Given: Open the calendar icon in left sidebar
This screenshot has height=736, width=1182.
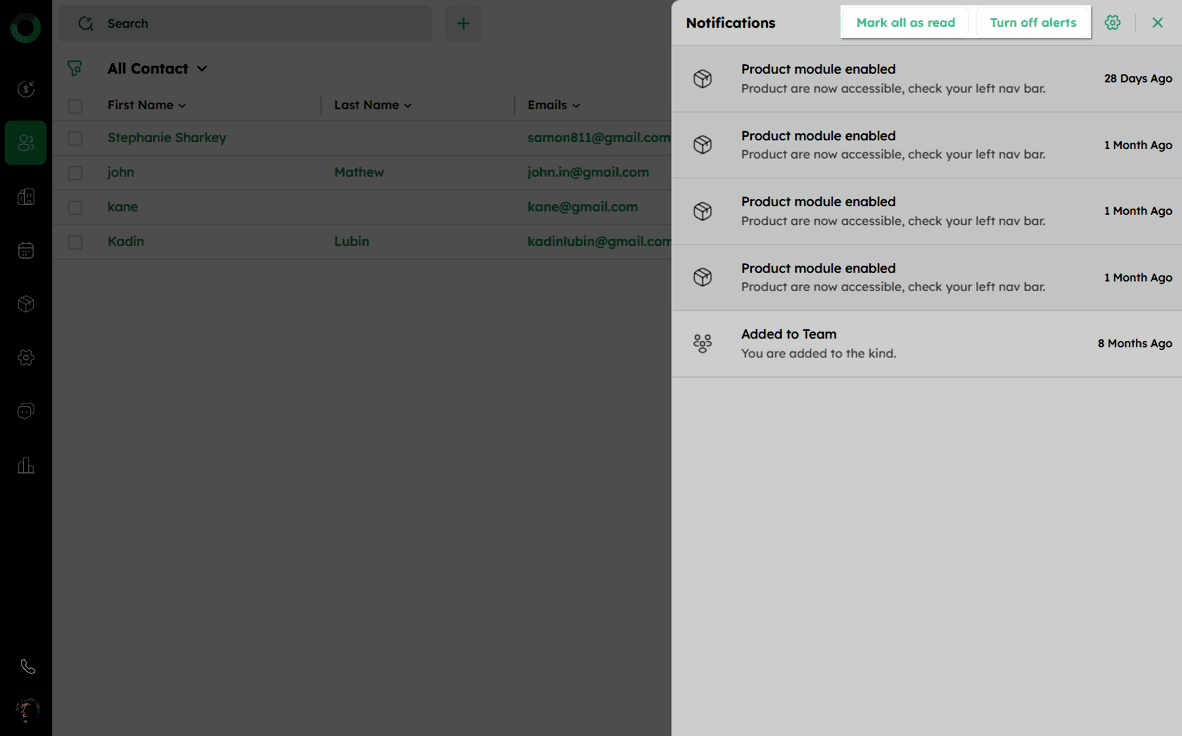Looking at the screenshot, I should pyautogui.click(x=26, y=251).
